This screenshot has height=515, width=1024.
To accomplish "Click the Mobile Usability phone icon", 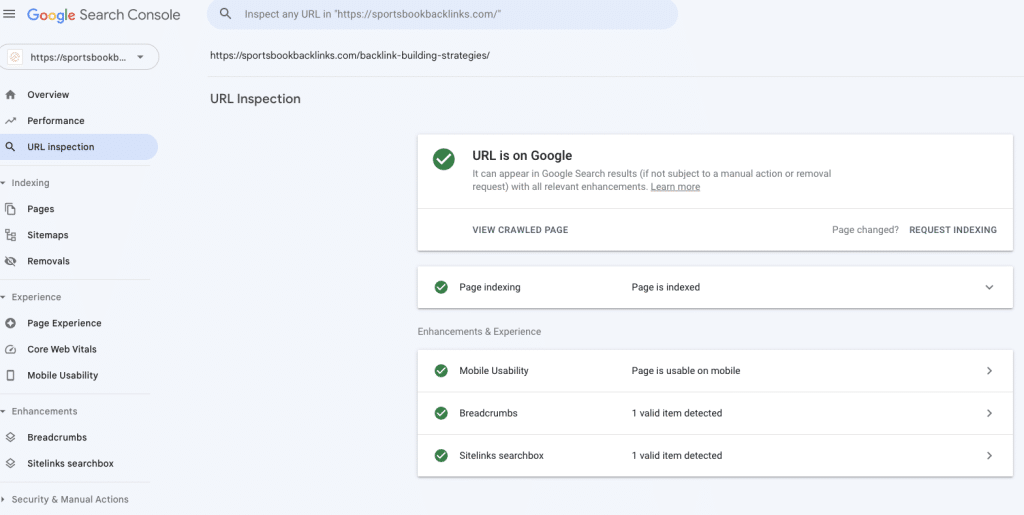I will tap(10, 375).
